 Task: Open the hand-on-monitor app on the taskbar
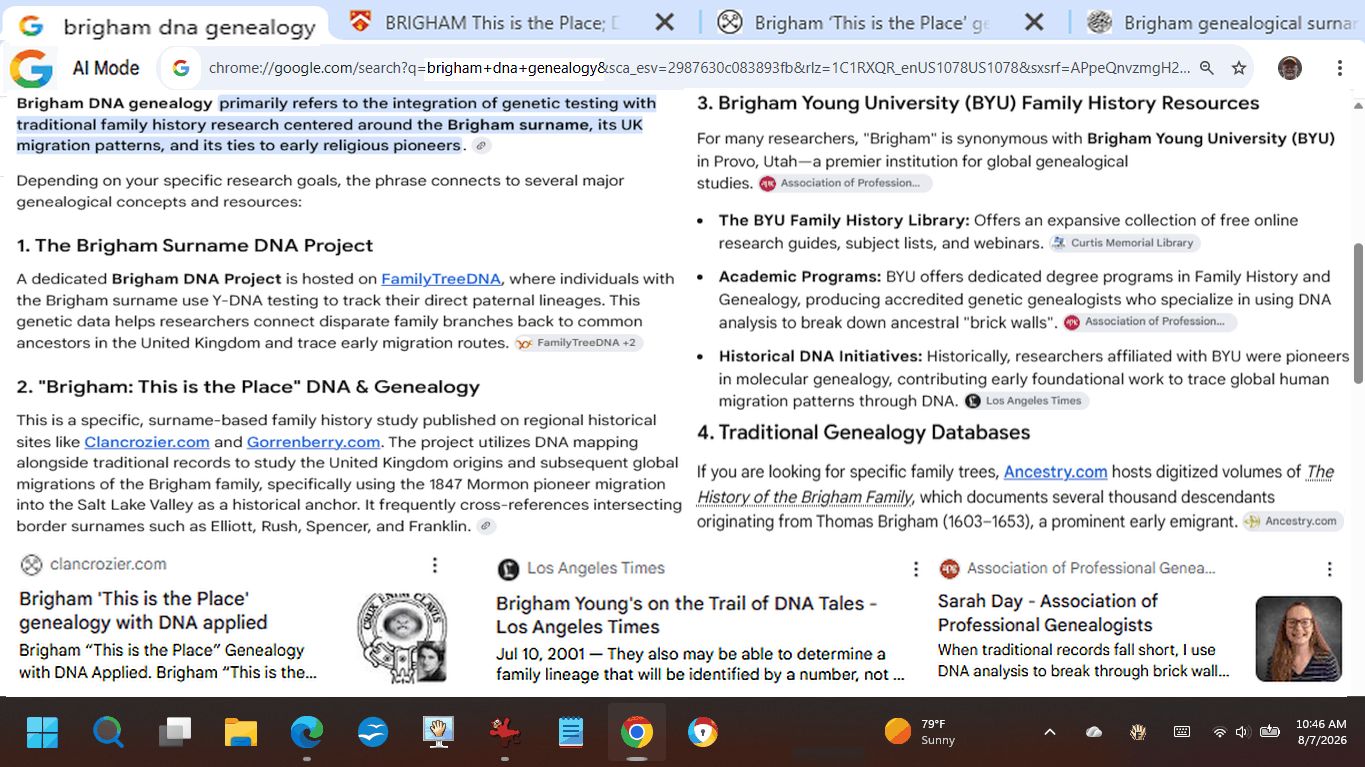coord(439,732)
